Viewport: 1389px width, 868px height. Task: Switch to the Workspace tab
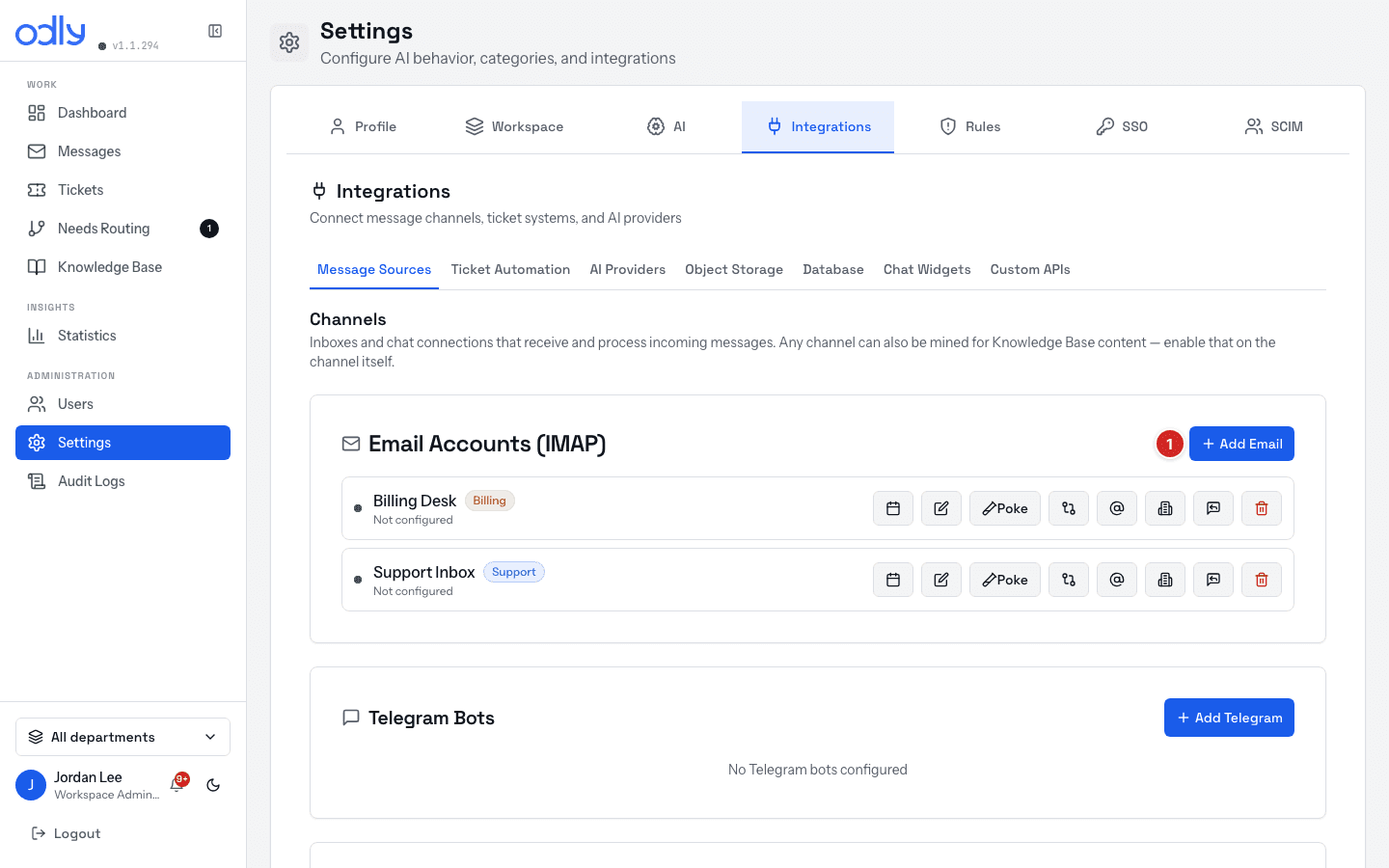[x=514, y=126]
